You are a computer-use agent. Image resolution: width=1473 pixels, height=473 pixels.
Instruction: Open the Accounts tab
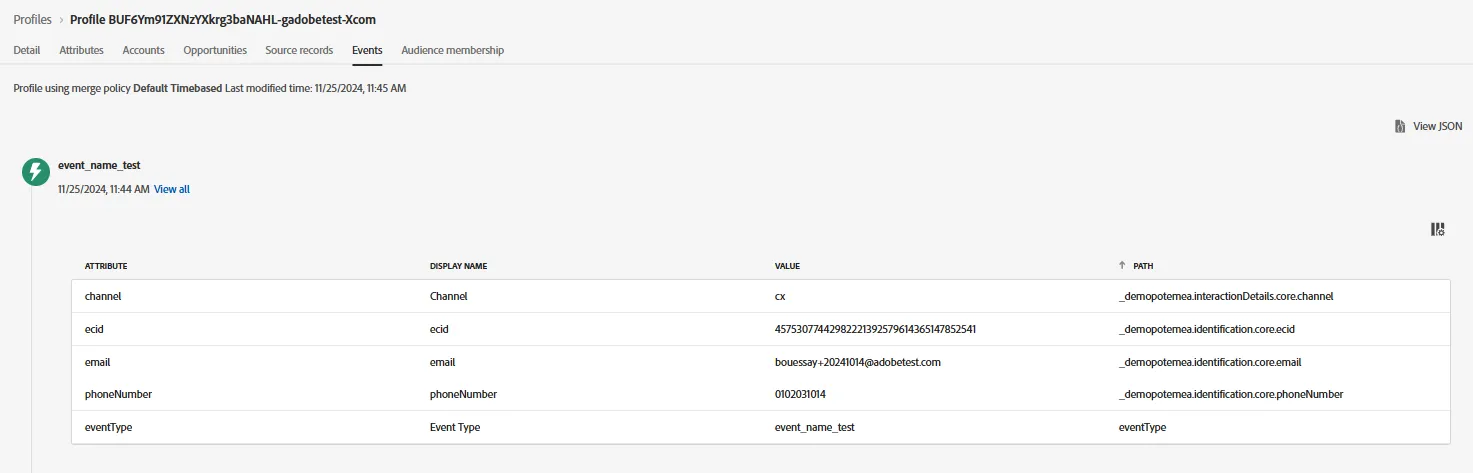point(144,50)
